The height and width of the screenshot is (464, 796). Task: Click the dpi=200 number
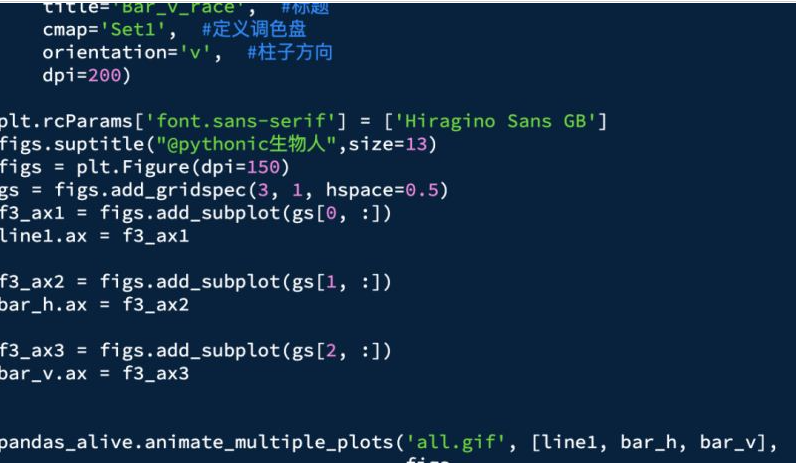[x=105, y=76]
